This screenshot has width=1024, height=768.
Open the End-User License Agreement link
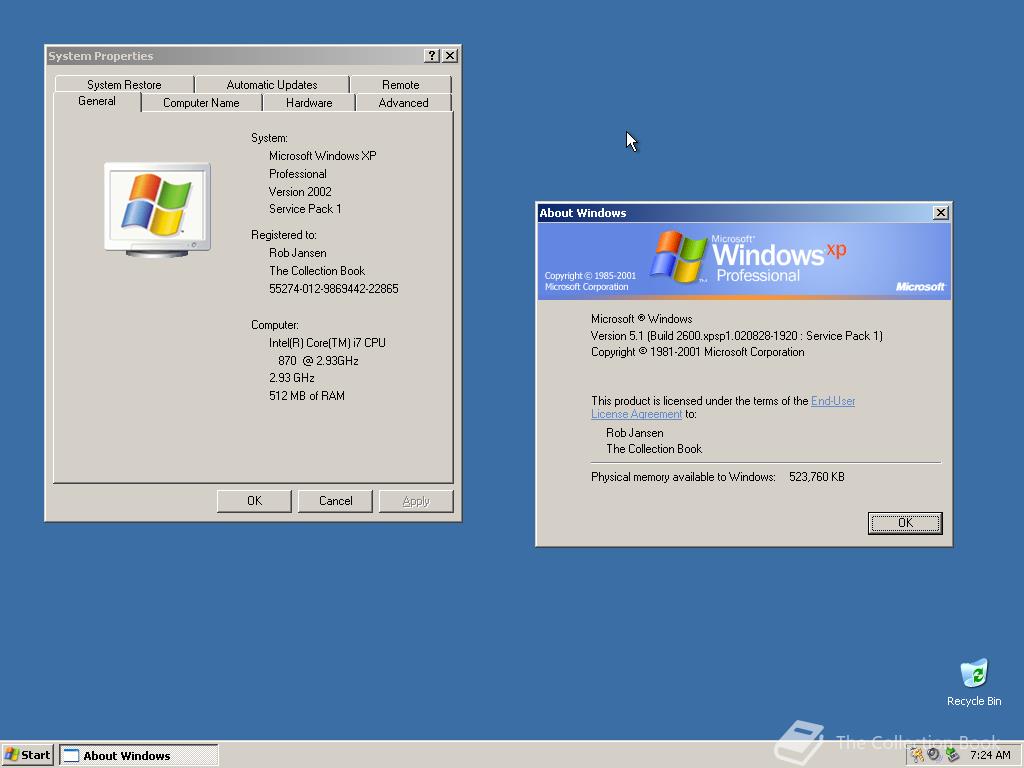pyautogui.click(x=723, y=408)
